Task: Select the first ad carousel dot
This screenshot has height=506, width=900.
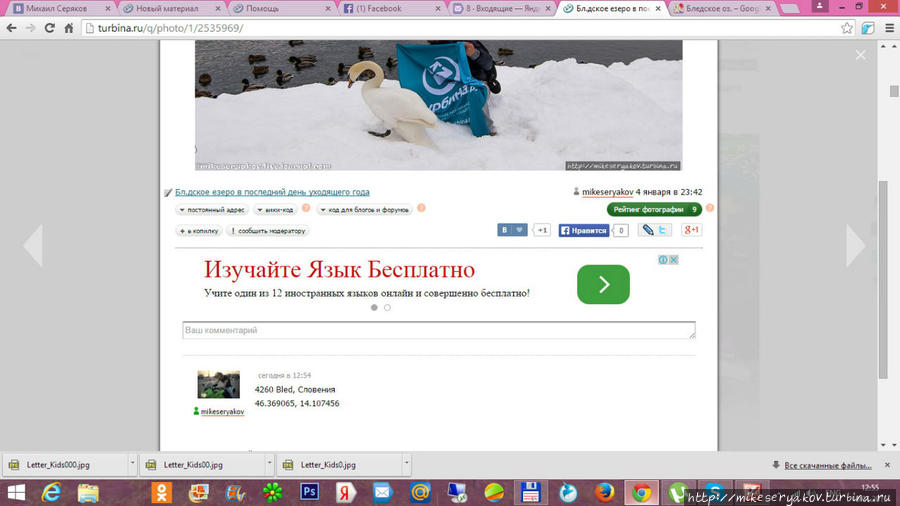Action: click(375, 308)
